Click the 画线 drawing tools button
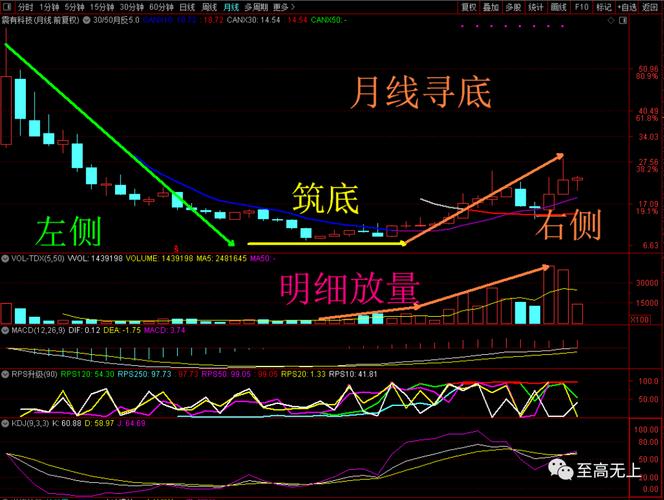Image resolution: width=664 pixels, height=500 pixels. [558, 7]
